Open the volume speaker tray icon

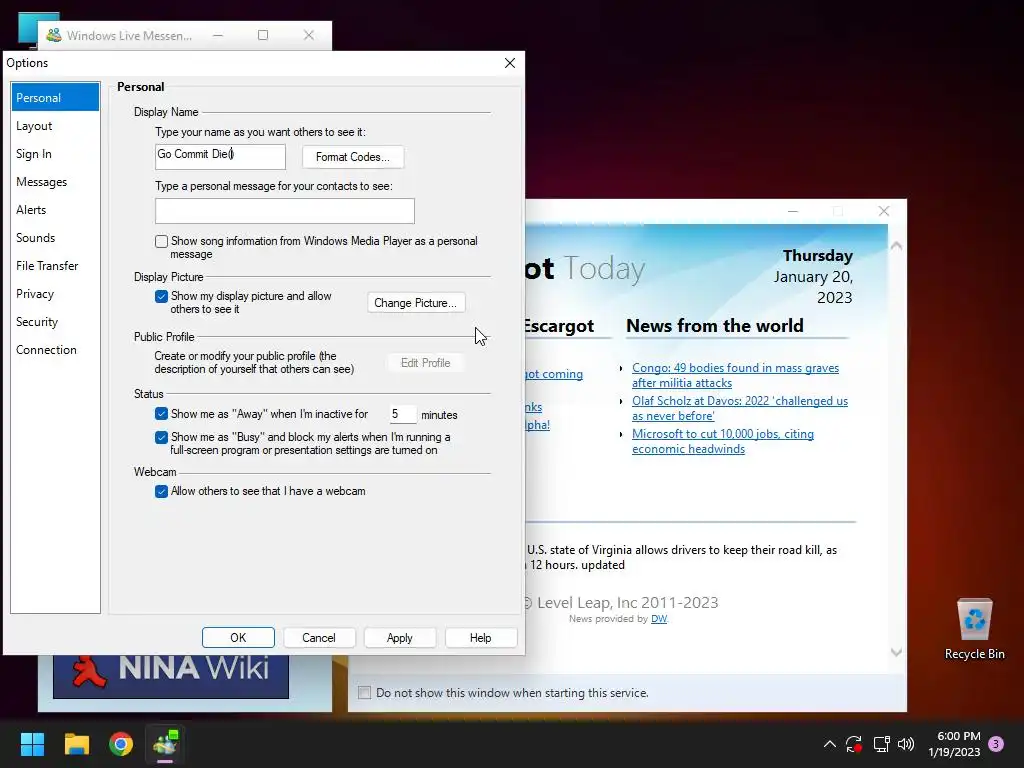[x=906, y=744]
